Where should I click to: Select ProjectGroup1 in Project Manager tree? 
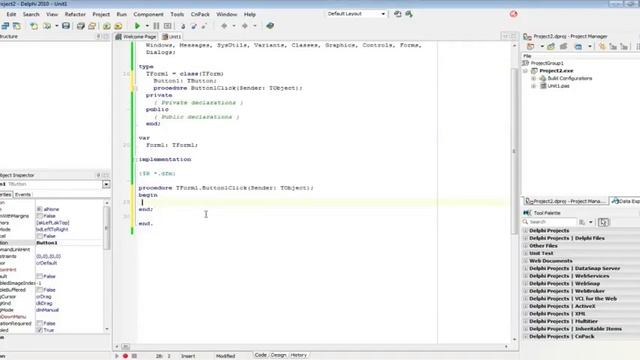tap(547, 63)
